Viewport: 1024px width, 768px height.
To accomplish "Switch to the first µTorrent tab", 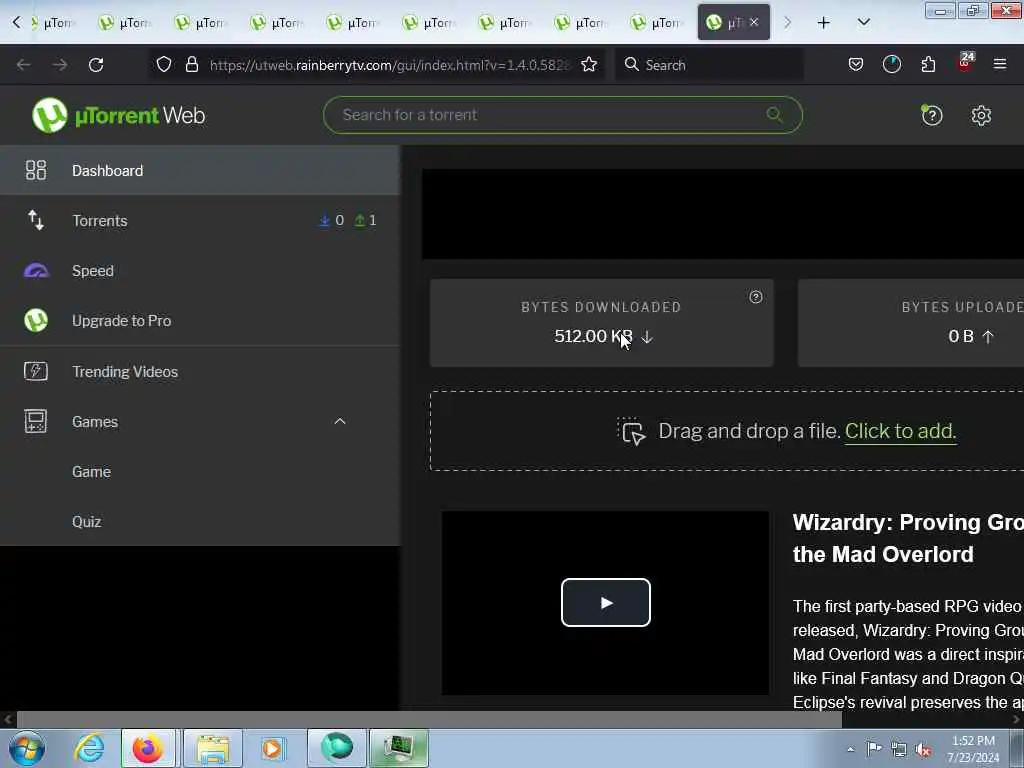I will point(54,23).
